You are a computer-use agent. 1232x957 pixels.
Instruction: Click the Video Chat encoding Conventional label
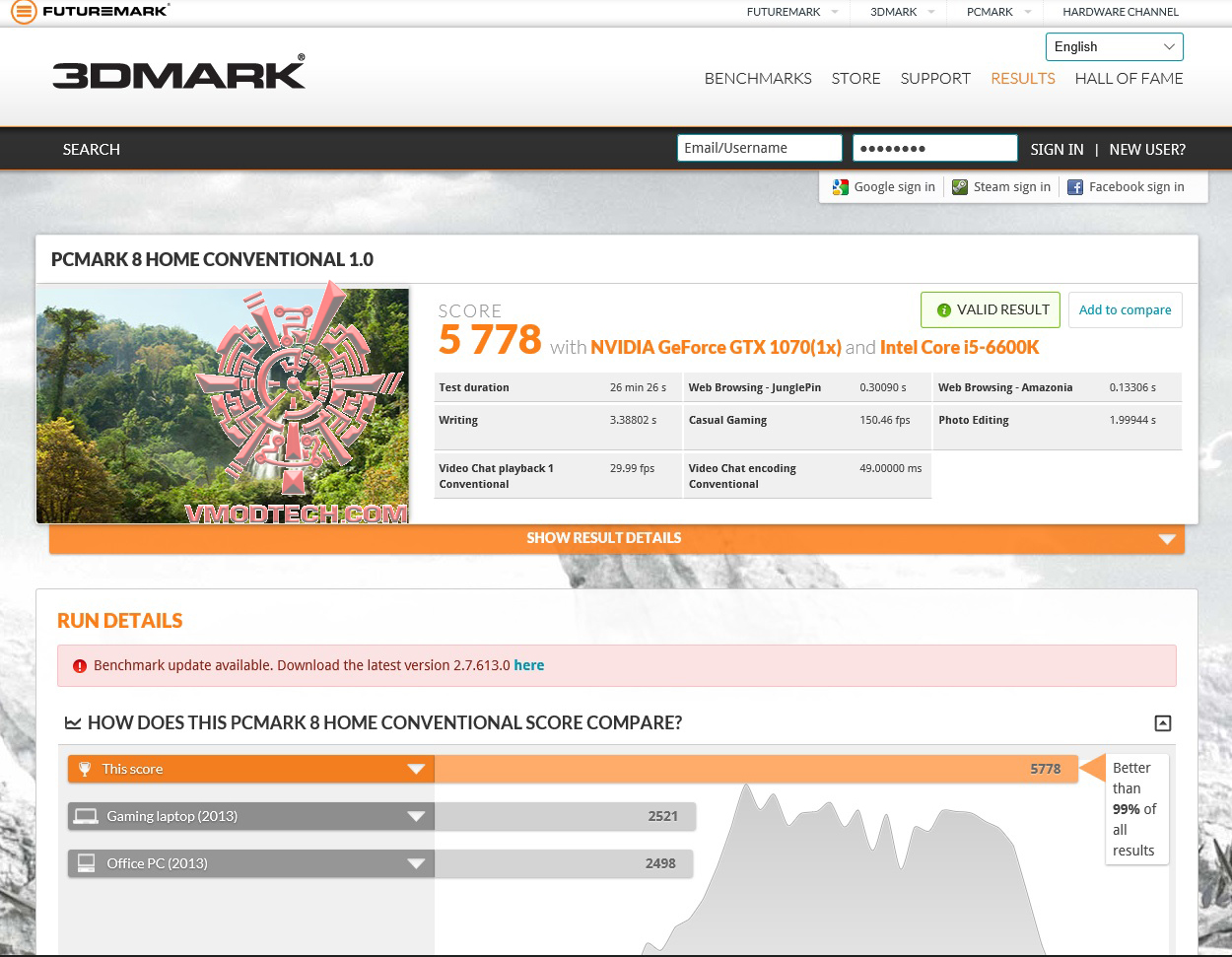click(x=742, y=476)
